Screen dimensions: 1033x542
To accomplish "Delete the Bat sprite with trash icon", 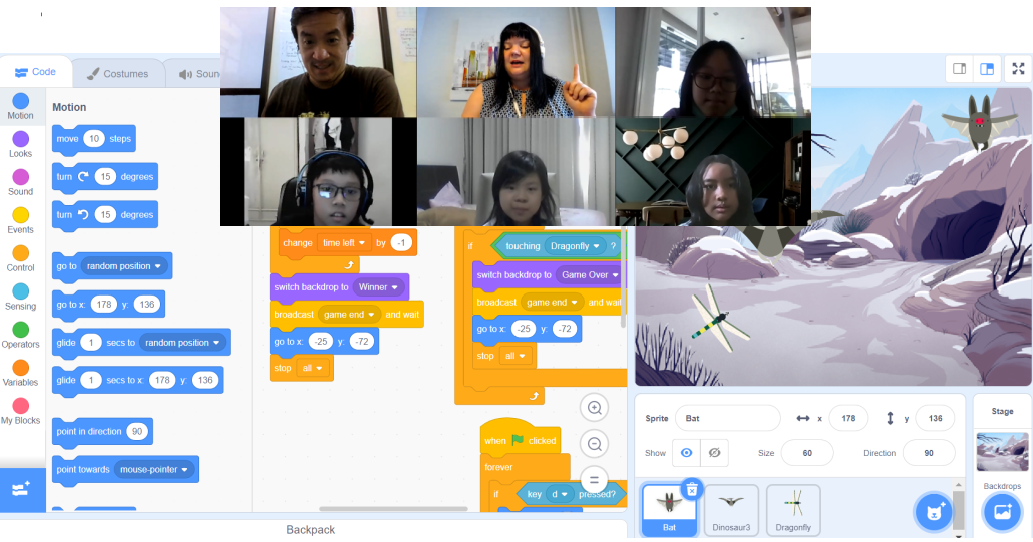I will point(692,489).
